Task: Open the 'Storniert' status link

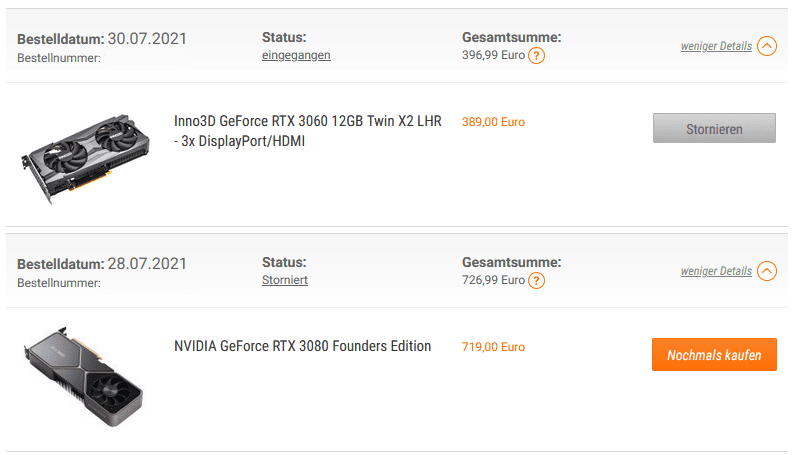Action: coord(285,280)
